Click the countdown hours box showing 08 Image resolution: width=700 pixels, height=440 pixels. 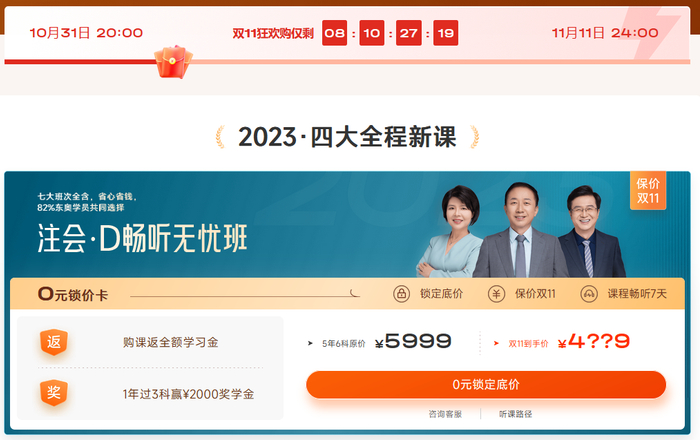click(x=334, y=33)
